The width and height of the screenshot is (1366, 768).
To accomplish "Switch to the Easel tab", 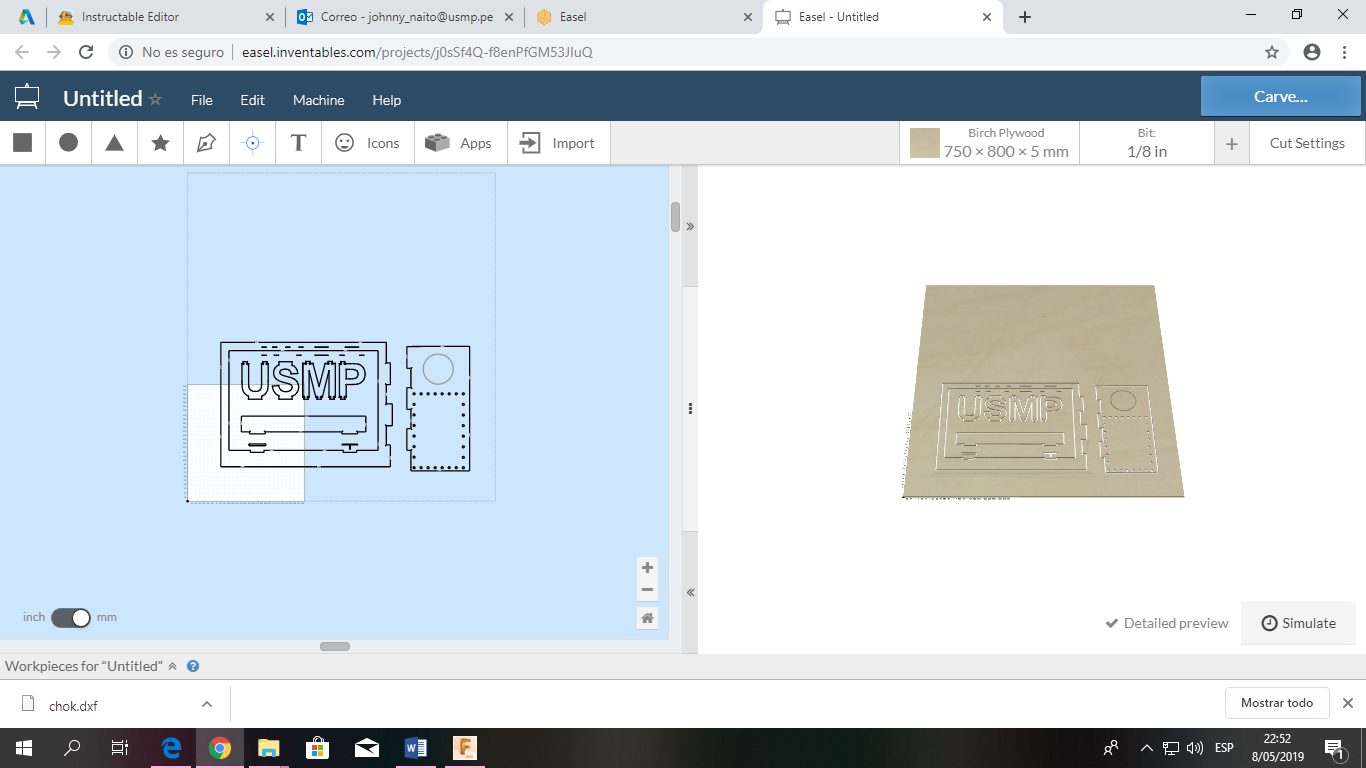I will point(643,17).
